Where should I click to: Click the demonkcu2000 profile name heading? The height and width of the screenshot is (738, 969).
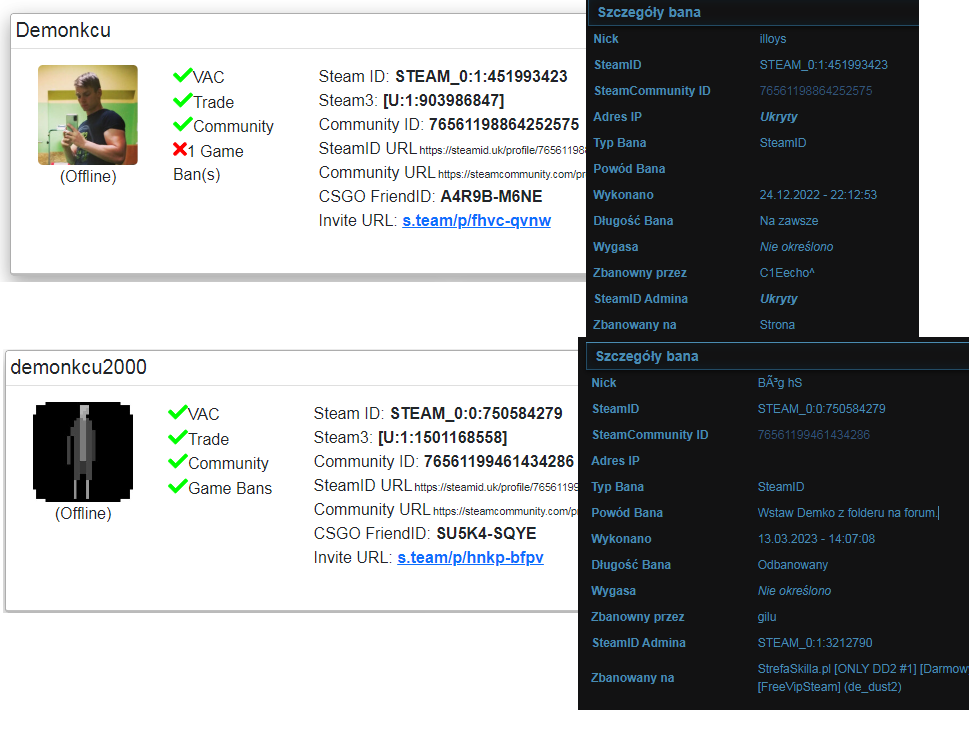[x=78, y=367]
